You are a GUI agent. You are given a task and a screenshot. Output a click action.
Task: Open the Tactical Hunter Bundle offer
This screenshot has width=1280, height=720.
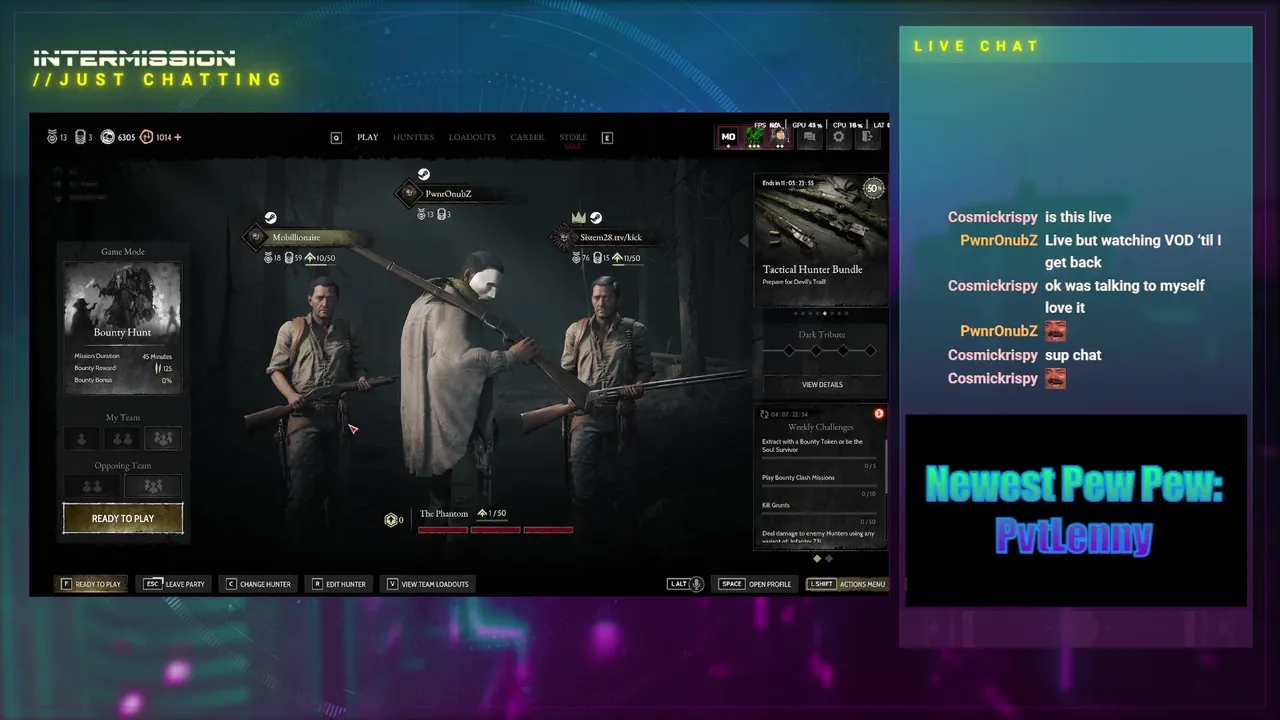[820, 240]
